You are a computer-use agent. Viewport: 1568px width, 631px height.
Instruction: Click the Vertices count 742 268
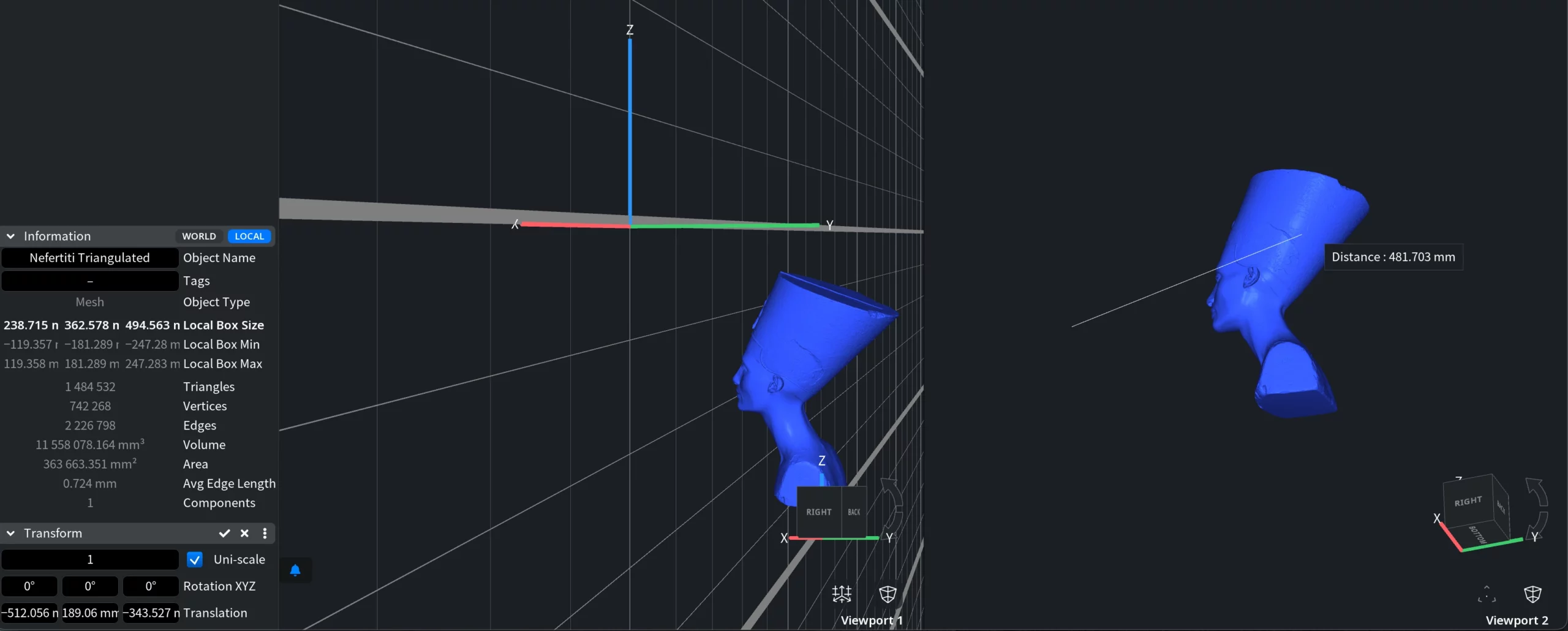[x=90, y=406]
